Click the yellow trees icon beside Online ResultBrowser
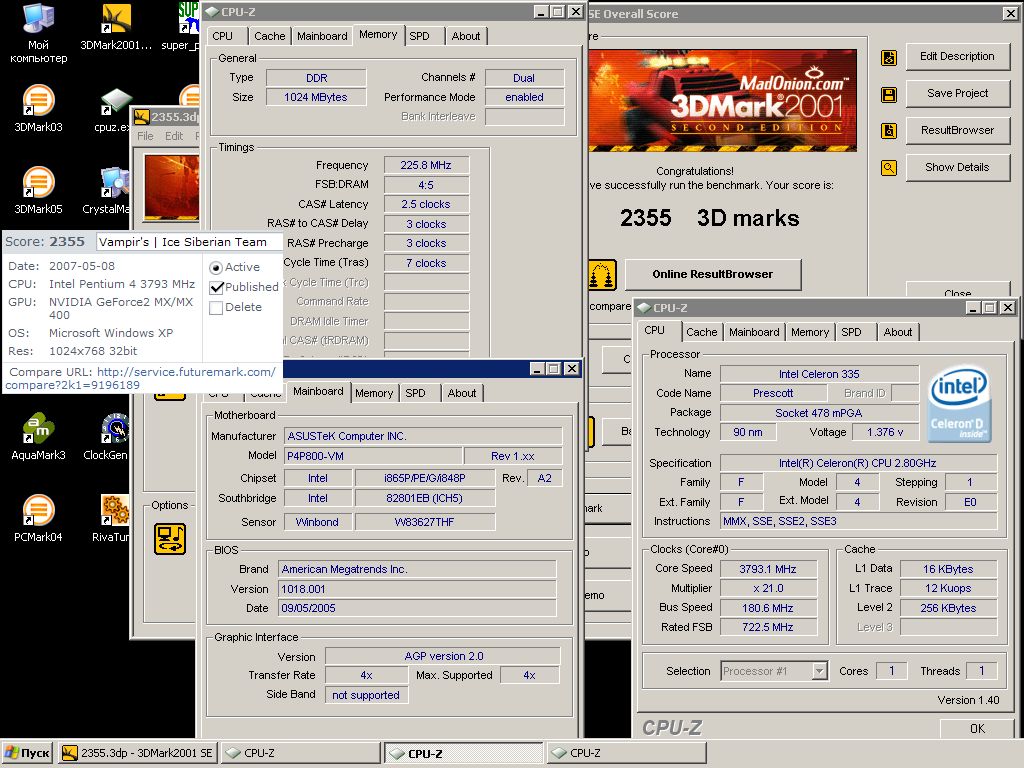 click(x=602, y=275)
